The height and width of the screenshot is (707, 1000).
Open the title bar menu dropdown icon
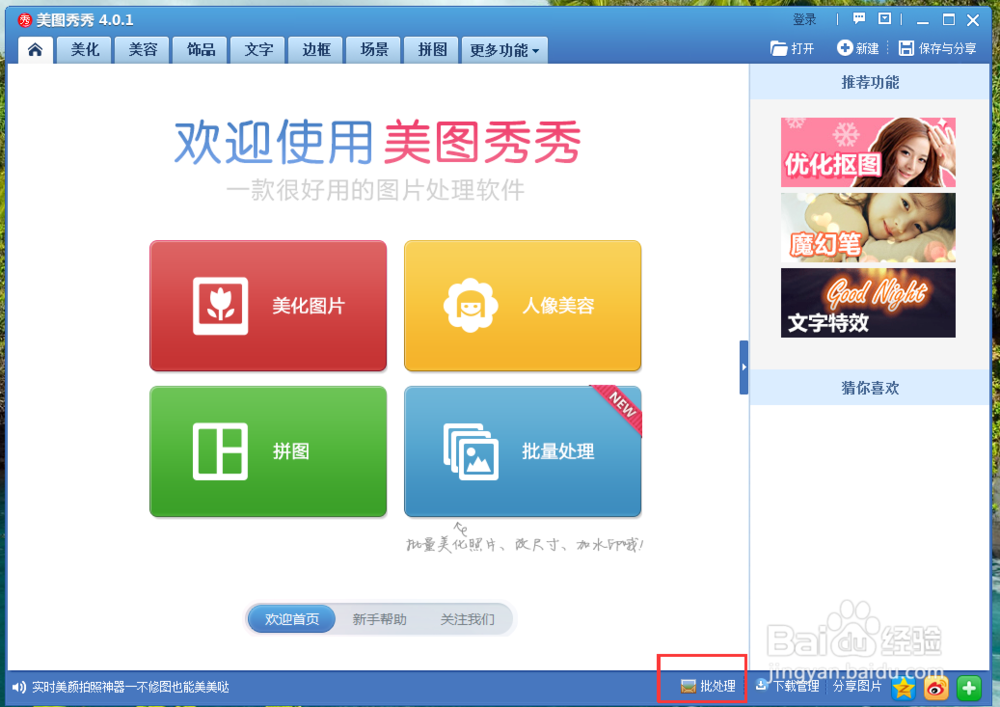[x=885, y=19]
